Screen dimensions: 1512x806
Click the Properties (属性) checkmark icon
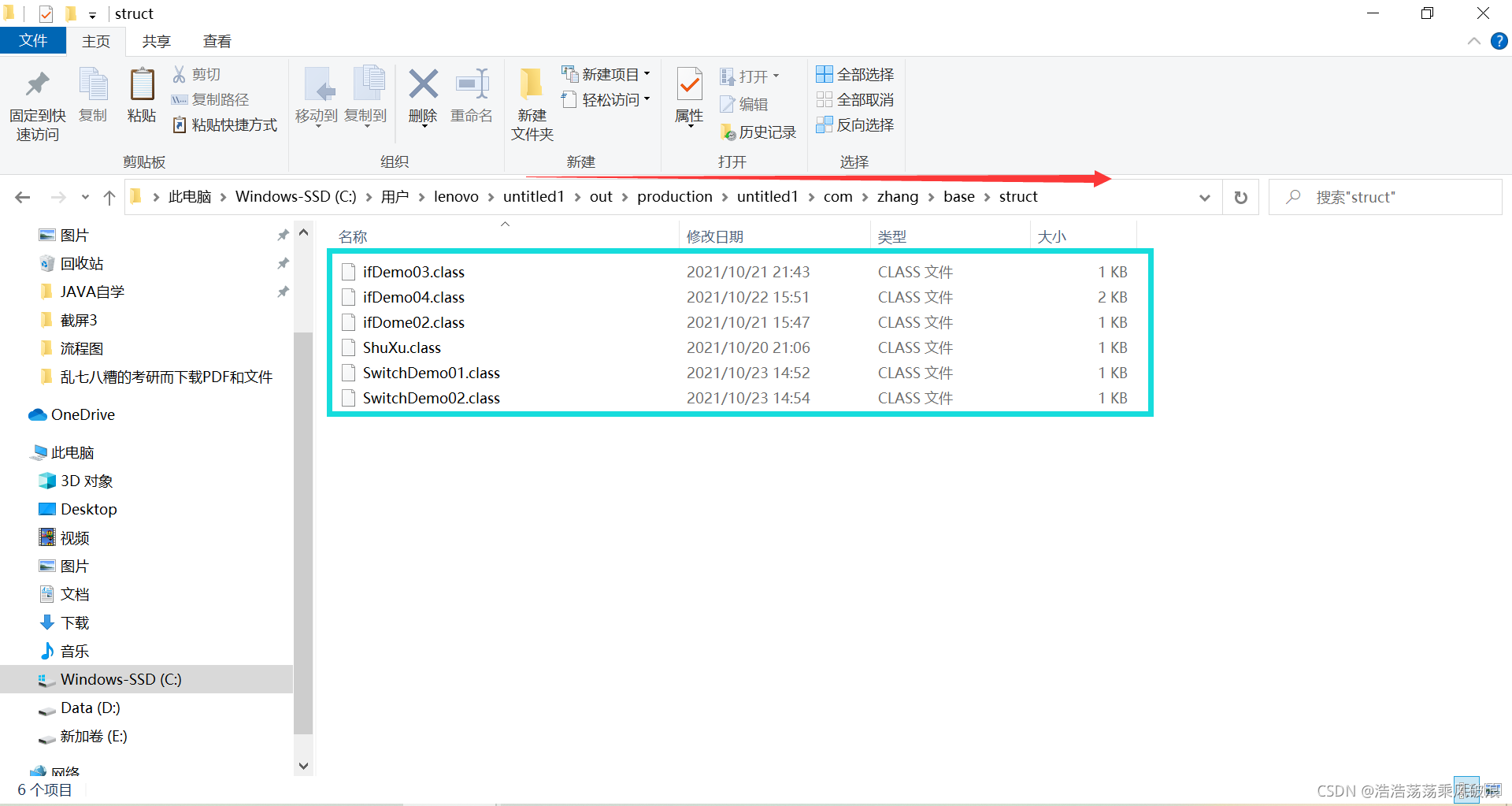[x=689, y=85]
